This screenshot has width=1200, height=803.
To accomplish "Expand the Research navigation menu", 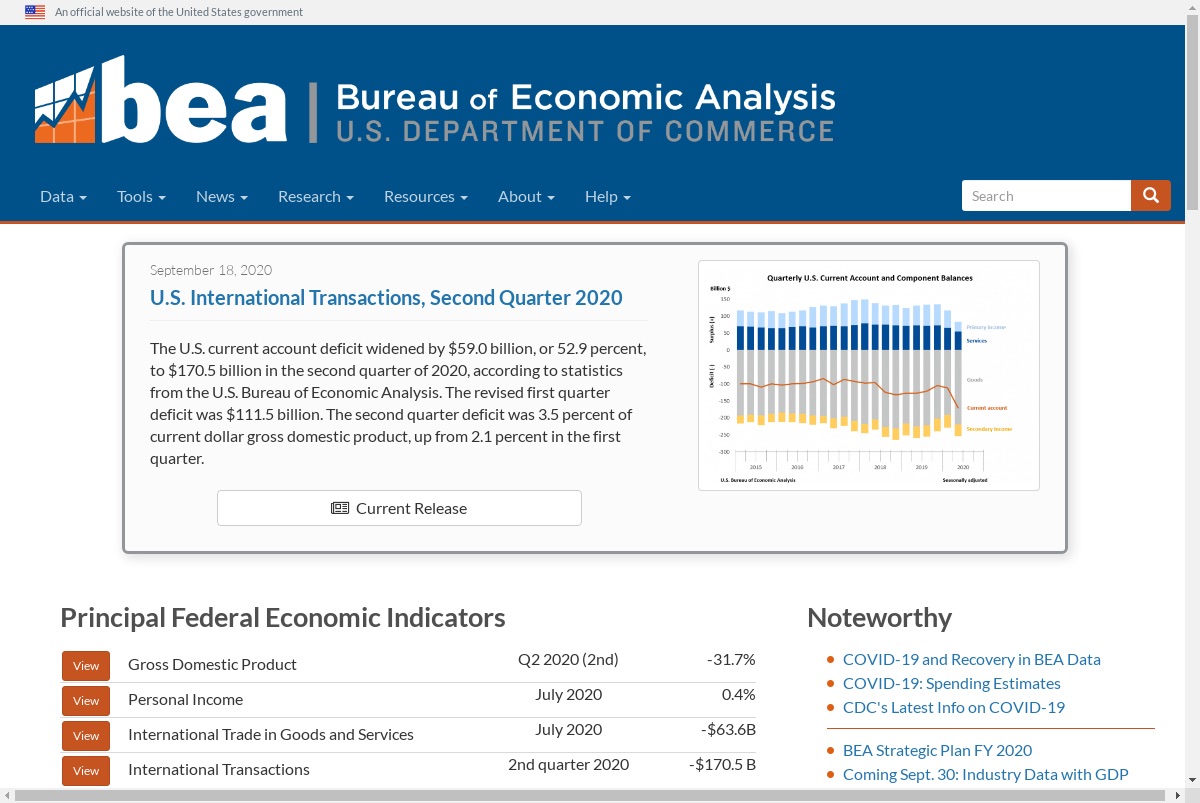I will pyautogui.click(x=316, y=196).
